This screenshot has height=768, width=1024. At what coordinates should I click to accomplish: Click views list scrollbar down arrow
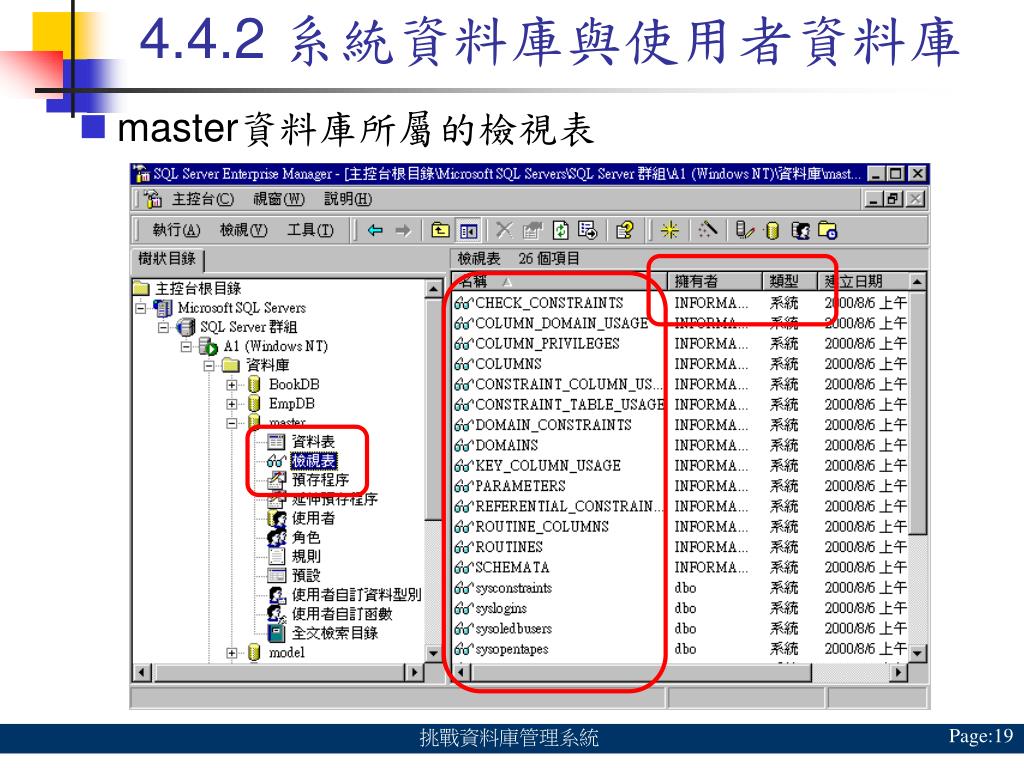click(918, 654)
